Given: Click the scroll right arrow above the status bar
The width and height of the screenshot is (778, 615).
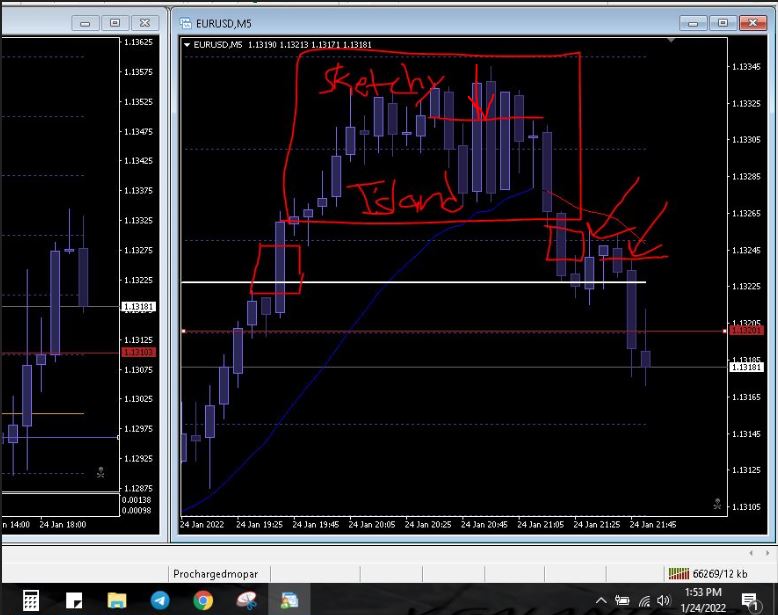Looking at the screenshot, I should coord(767,553).
